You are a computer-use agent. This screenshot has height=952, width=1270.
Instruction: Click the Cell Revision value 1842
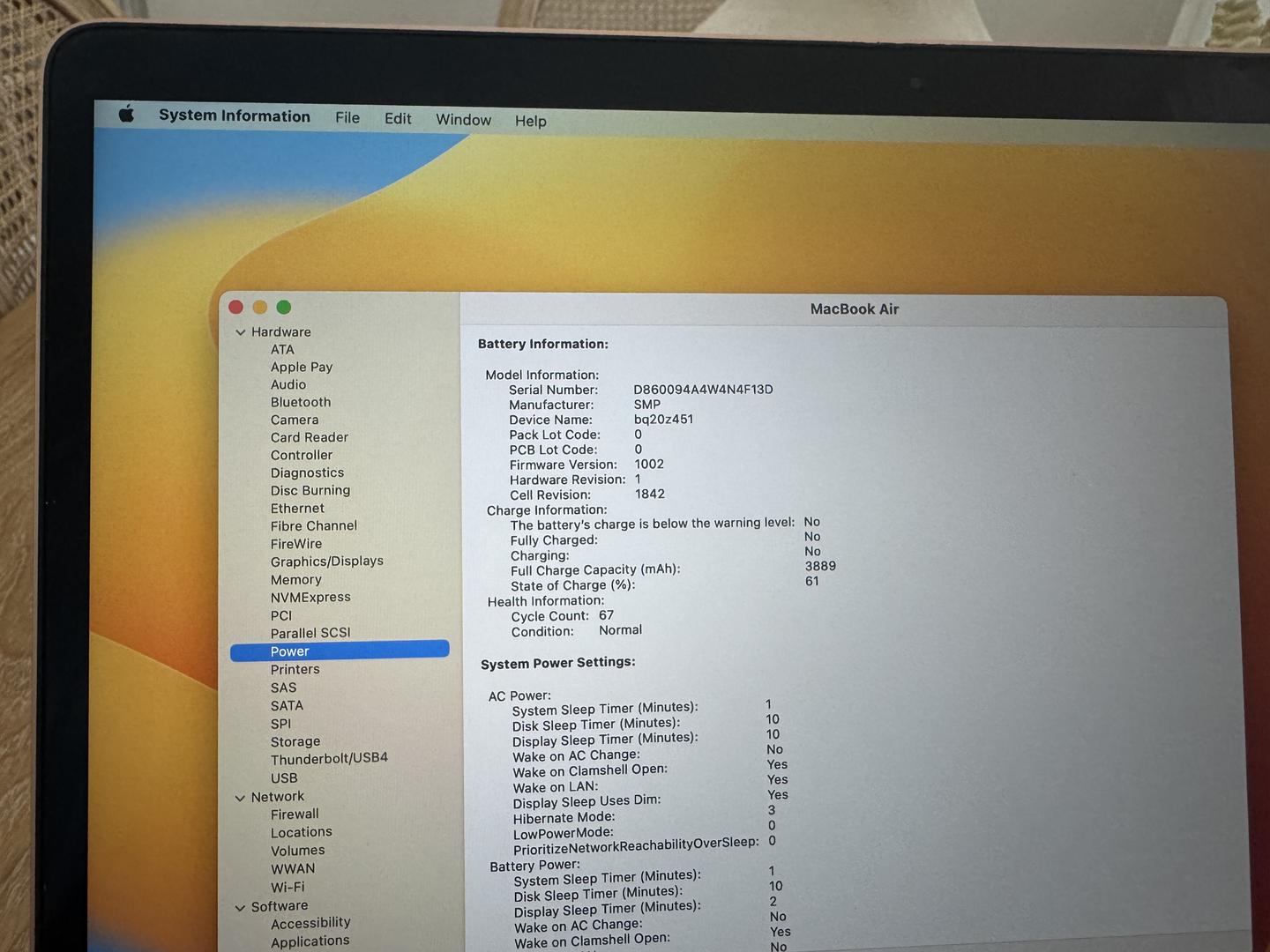click(x=650, y=494)
